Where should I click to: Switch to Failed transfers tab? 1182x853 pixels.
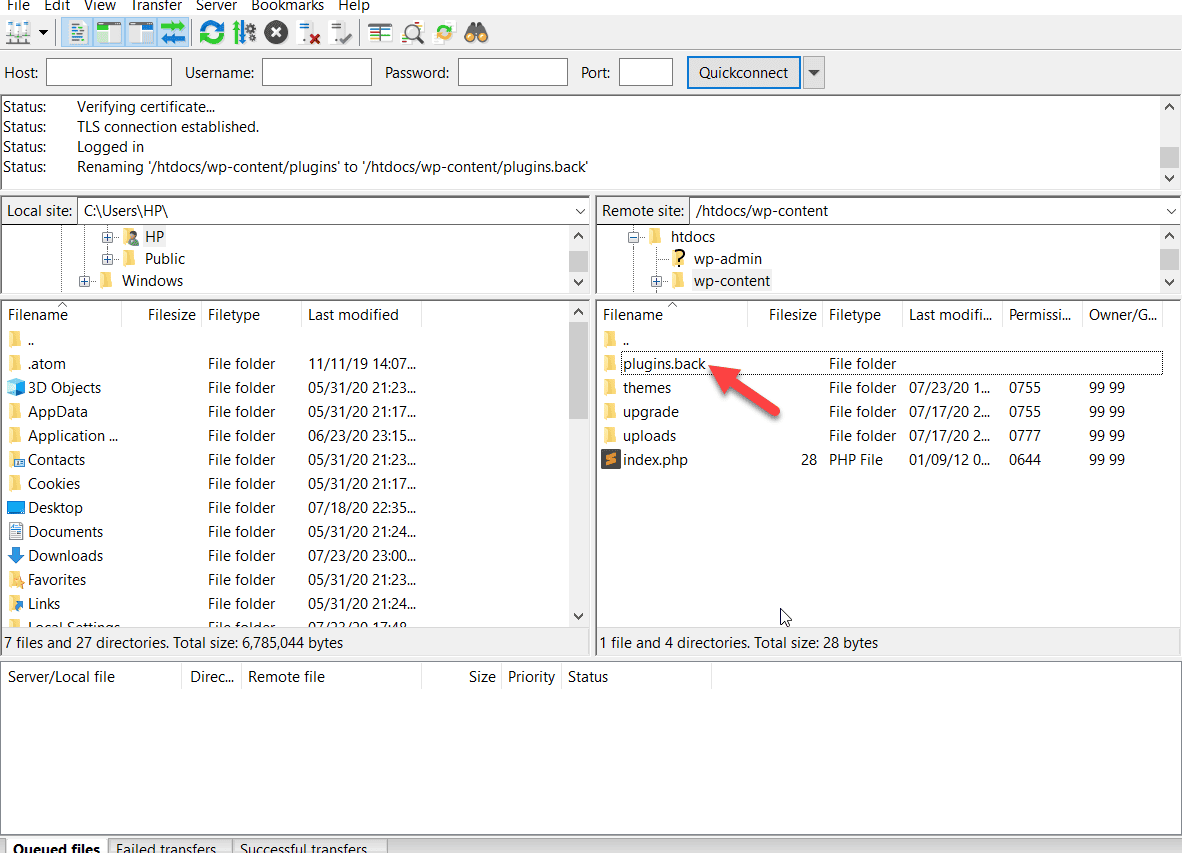[x=170, y=847]
